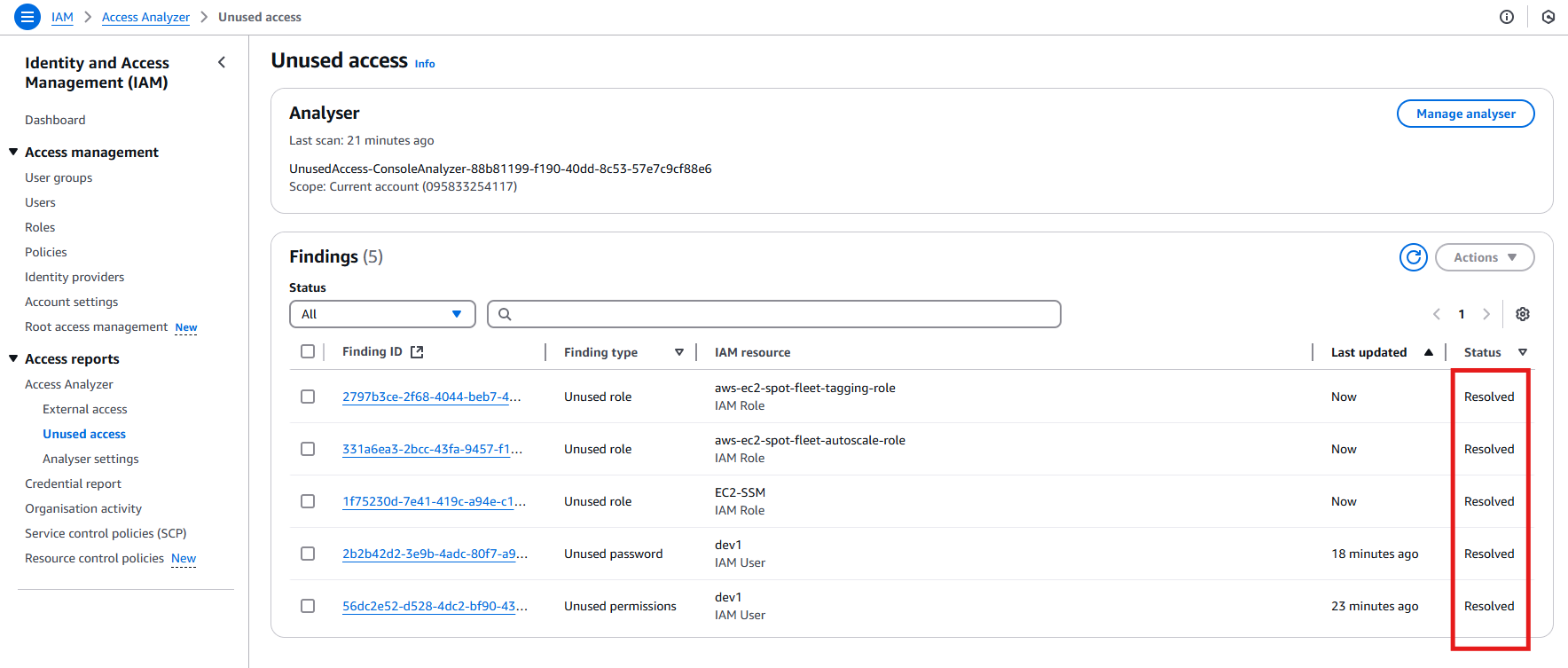Click the info circle icon in top bar

coord(1507,17)
